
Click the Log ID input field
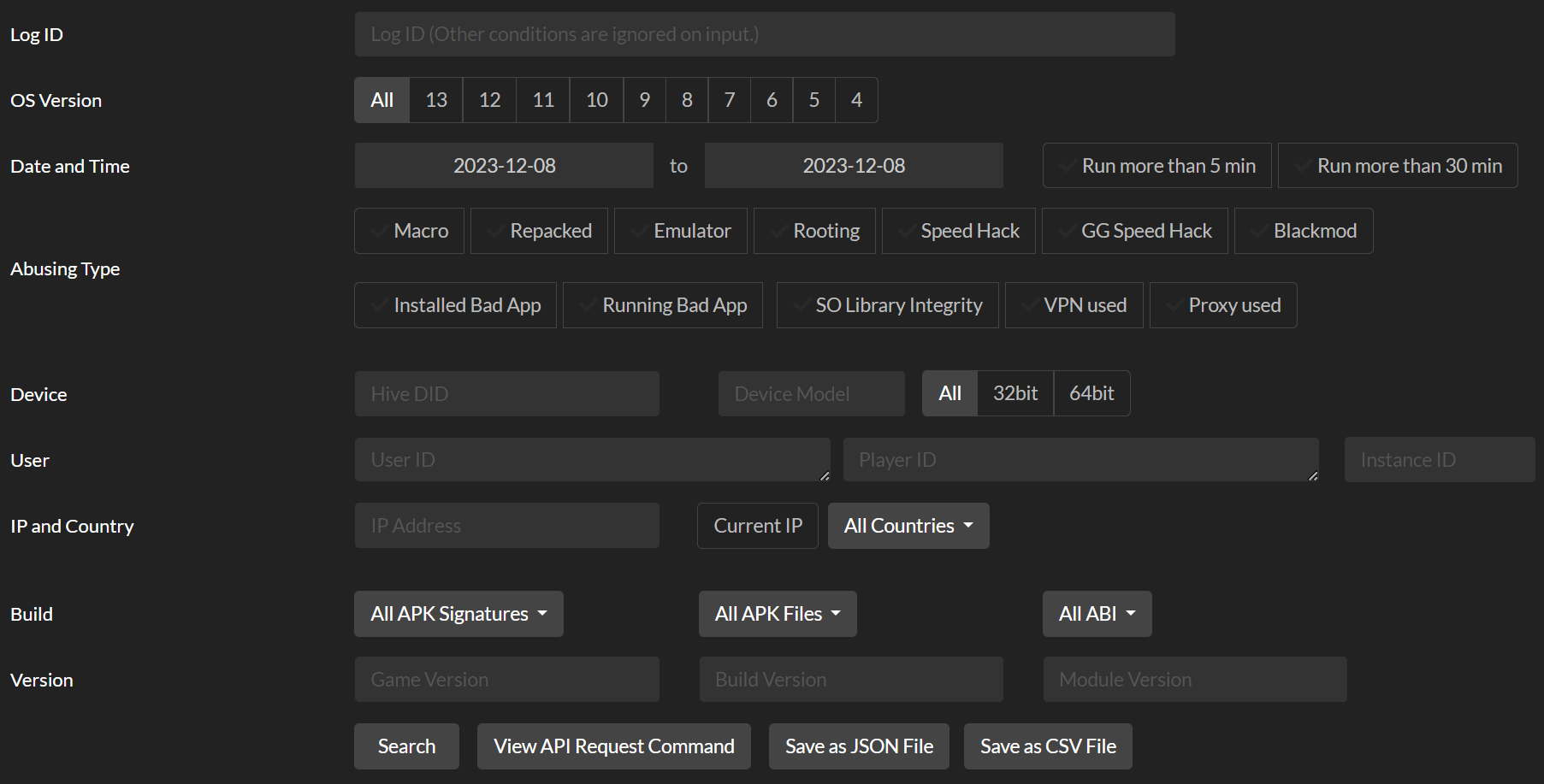tap(764, 34)
